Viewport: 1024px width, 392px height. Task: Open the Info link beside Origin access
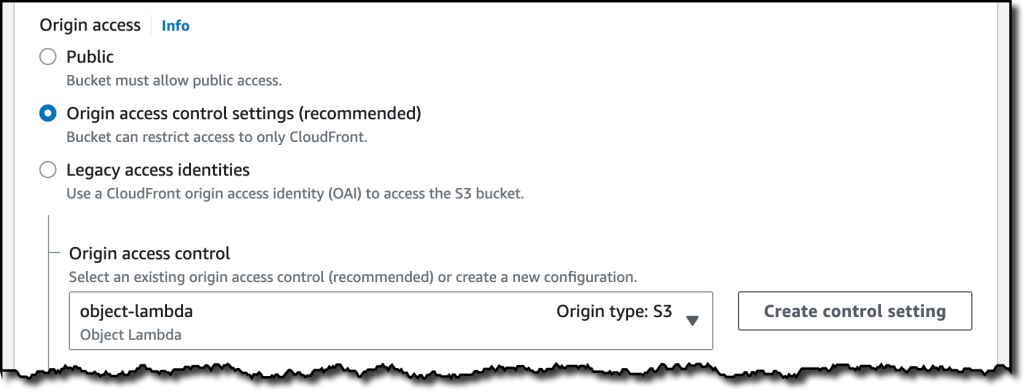click(x=176, y=26)
